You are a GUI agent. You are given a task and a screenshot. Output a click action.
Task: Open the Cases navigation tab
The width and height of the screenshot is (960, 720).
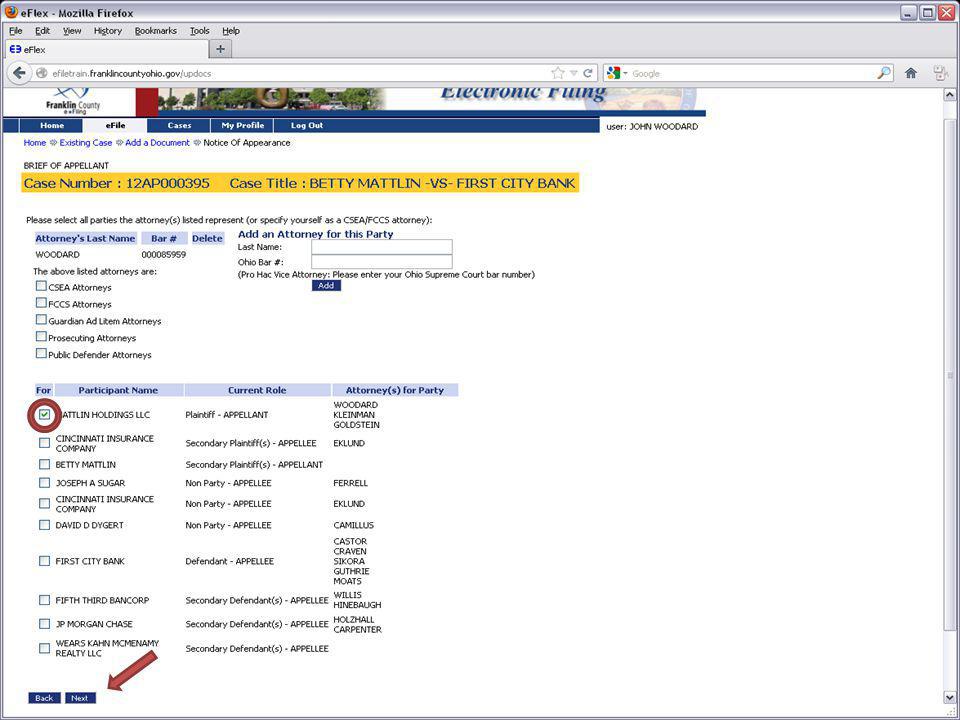[x=179, y=126]
